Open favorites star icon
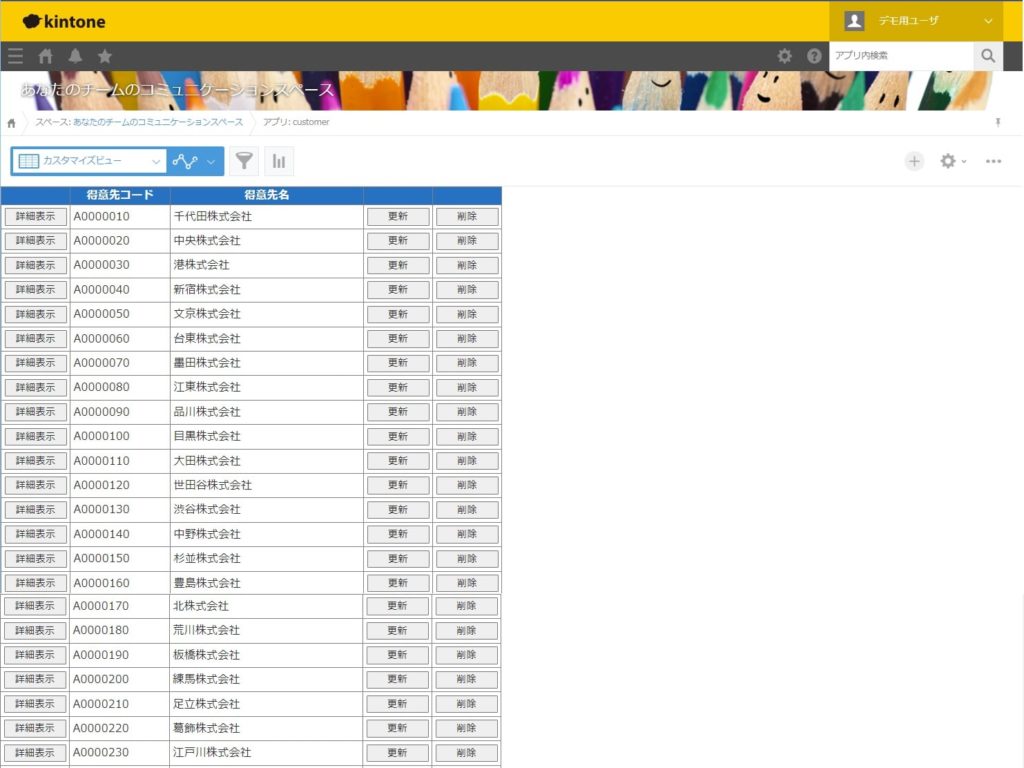Viewport: 1024px width, 768px height. (104, 56)
